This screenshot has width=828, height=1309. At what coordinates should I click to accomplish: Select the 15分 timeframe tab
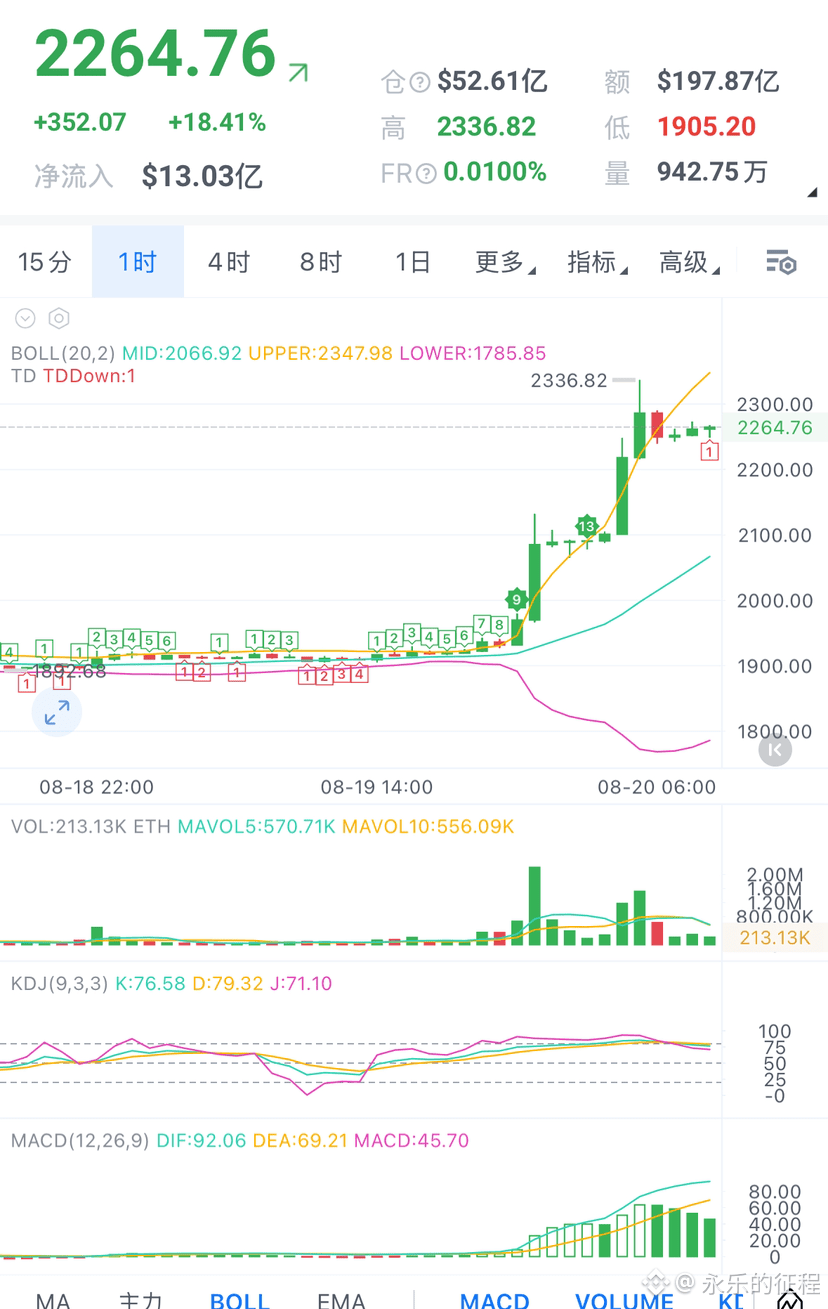[x=45, y=262]
